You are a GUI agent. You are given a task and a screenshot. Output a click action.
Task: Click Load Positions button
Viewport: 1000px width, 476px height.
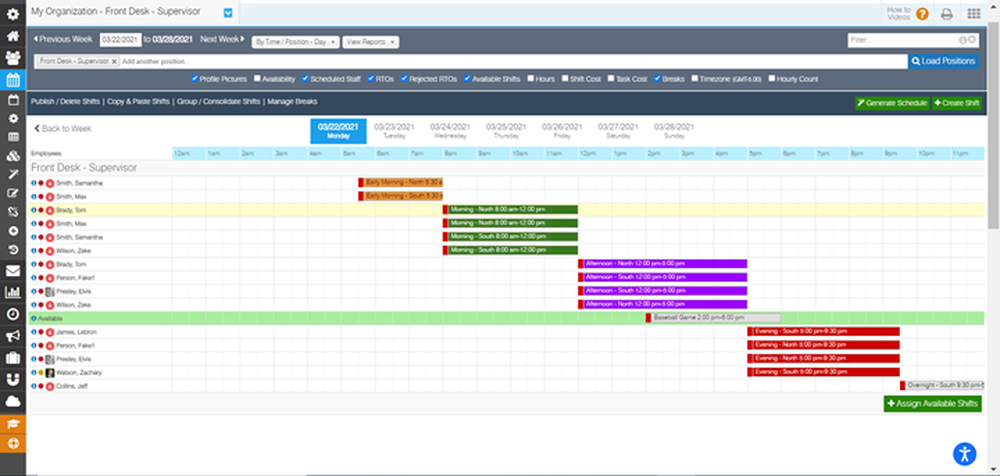943,61
